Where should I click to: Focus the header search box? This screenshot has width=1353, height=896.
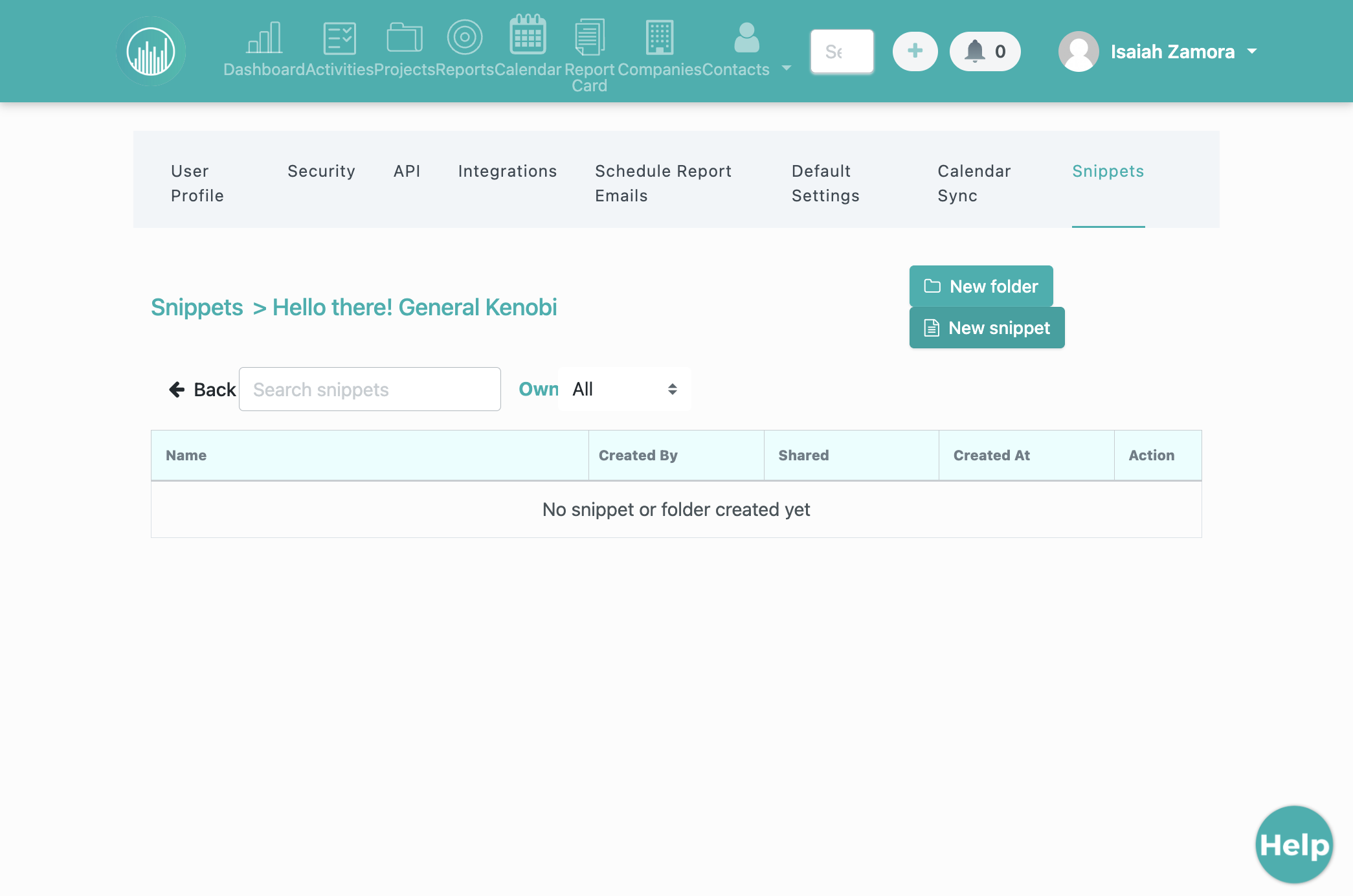click(842, 51)
